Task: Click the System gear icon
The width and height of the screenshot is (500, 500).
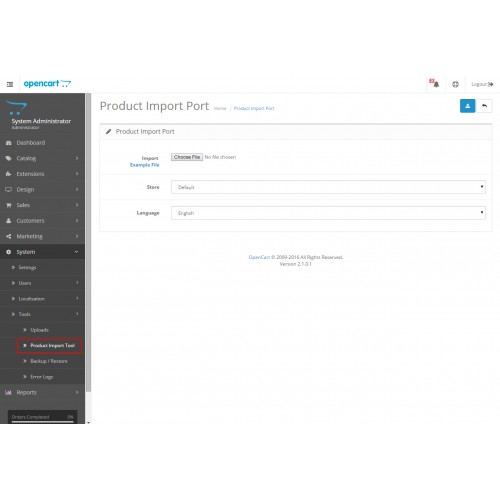Action: [9, 252]
